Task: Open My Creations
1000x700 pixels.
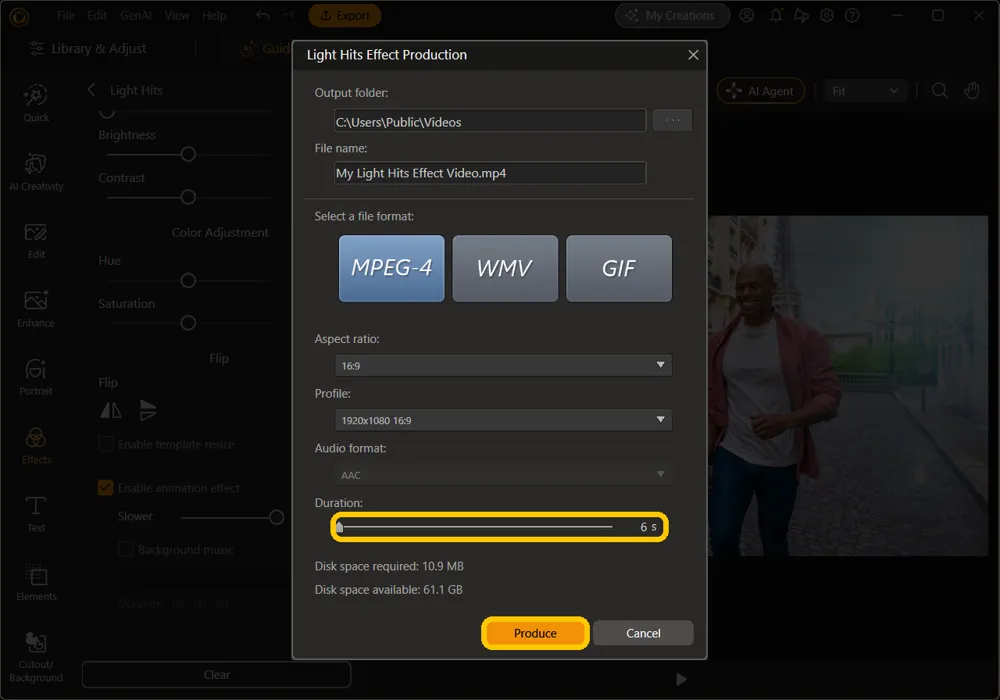Action: [672, 15]
